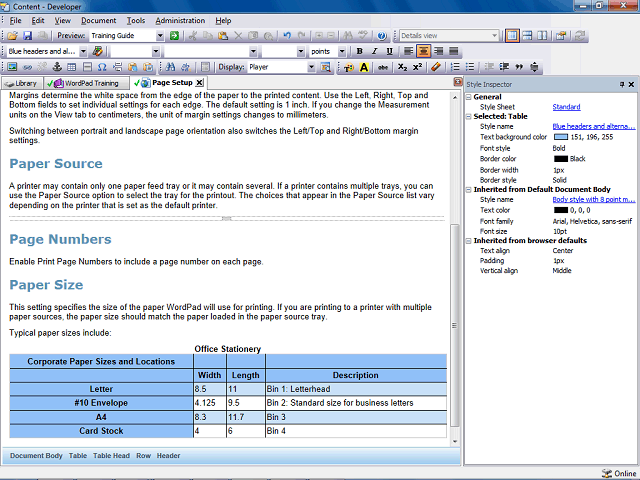Open the points unit dropdown

[x=342, y=51]
